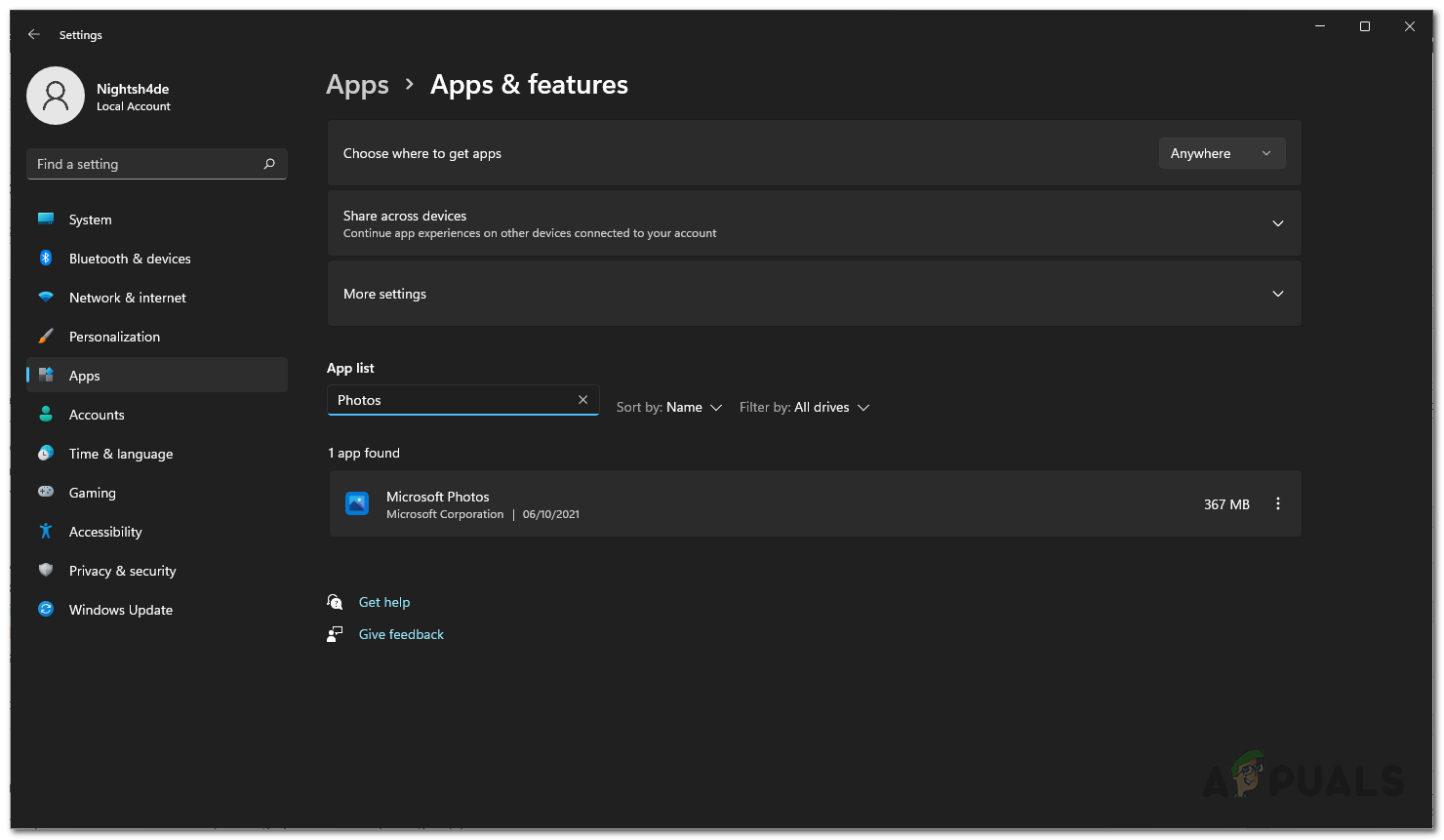Image resolution: width=1444 pixels, height=840 pixels.
Task: Click the user profile avatar
Action: pyautogui.click(x=56, y=96)
